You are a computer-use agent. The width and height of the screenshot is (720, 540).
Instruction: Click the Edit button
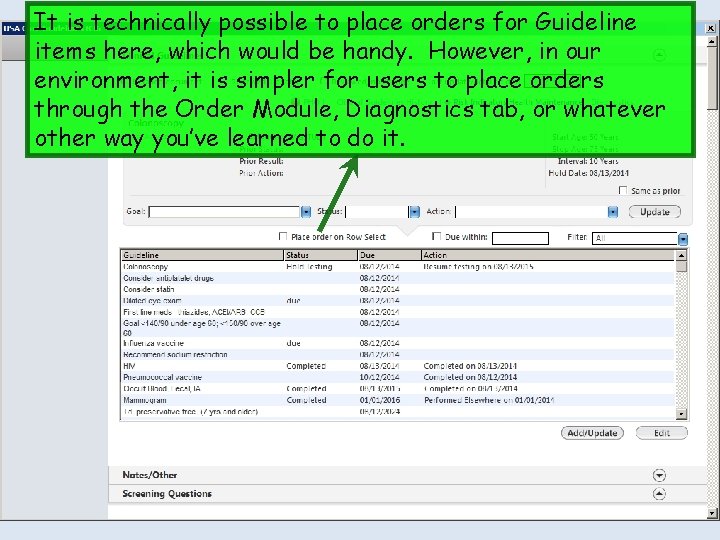pyautogui.click(x=662, y=433)
